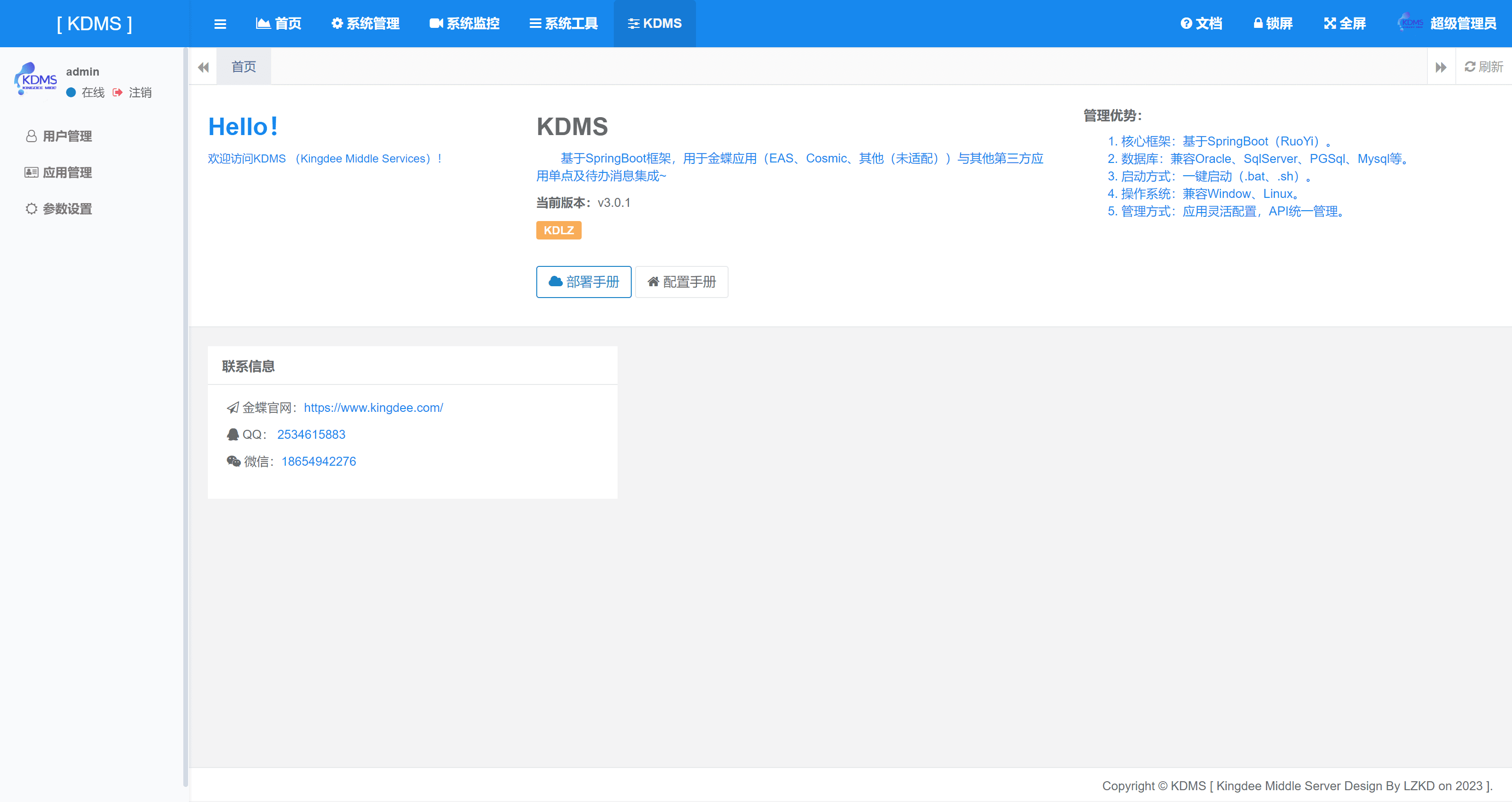Expand 参数设置 sidebar menu
The height and width of the screenshot is (802, 1512).
coord(67,209)
